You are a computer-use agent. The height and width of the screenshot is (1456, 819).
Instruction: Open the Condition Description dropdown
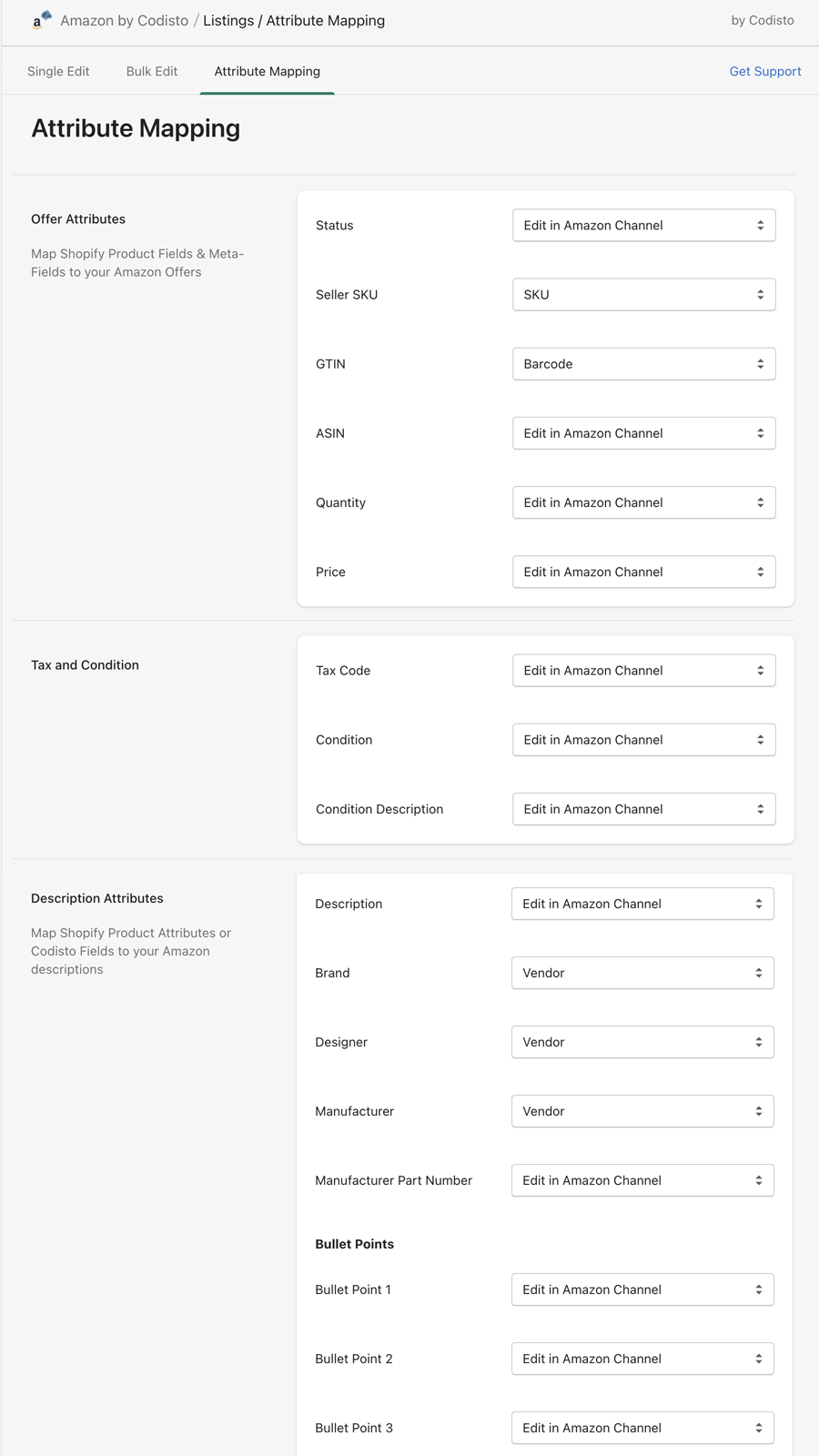point(643,809)
